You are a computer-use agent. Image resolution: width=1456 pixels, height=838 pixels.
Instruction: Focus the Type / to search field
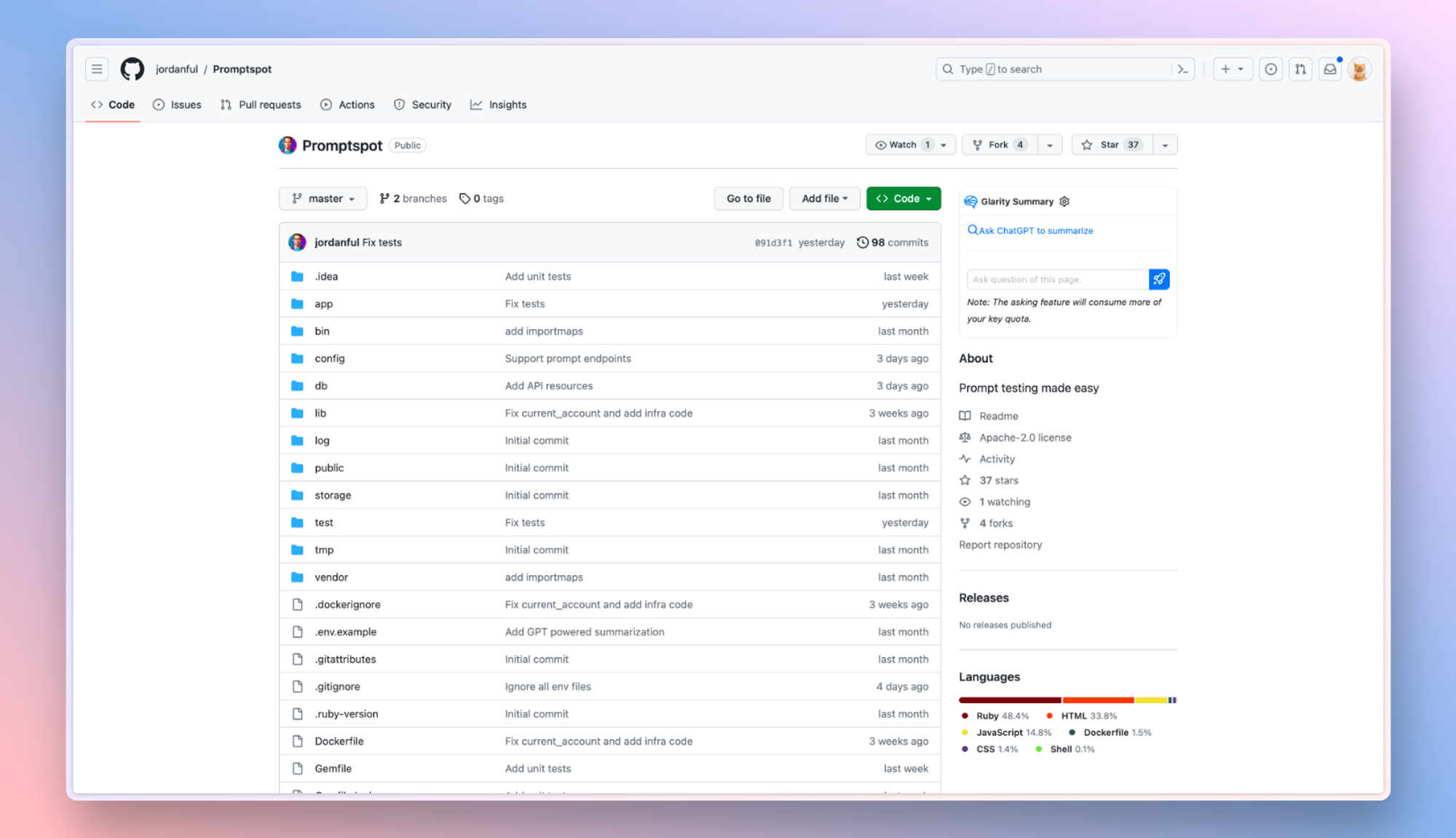pos(1064,69)
